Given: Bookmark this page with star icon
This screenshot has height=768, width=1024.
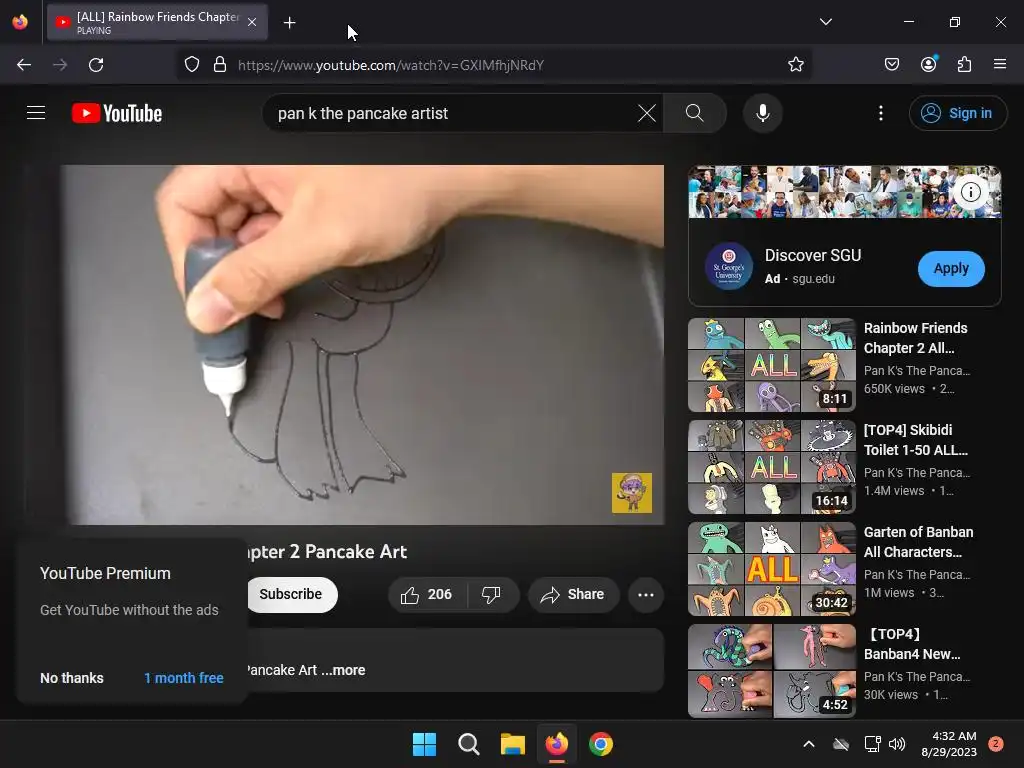Looking at the screenshot, I should [x=795, y=65].
